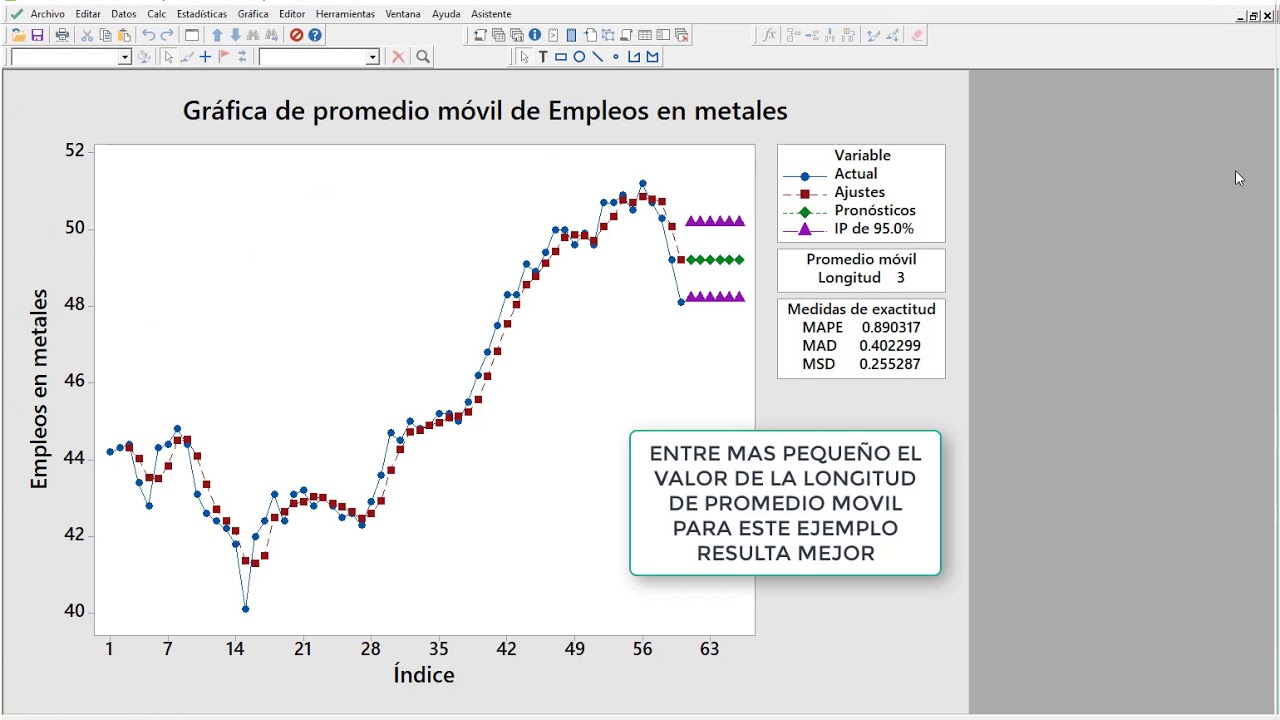Image resolution: width=1280 pixels, height=720 pixels.
Task: Open the Gráfica menu
Action: point(253,14)
